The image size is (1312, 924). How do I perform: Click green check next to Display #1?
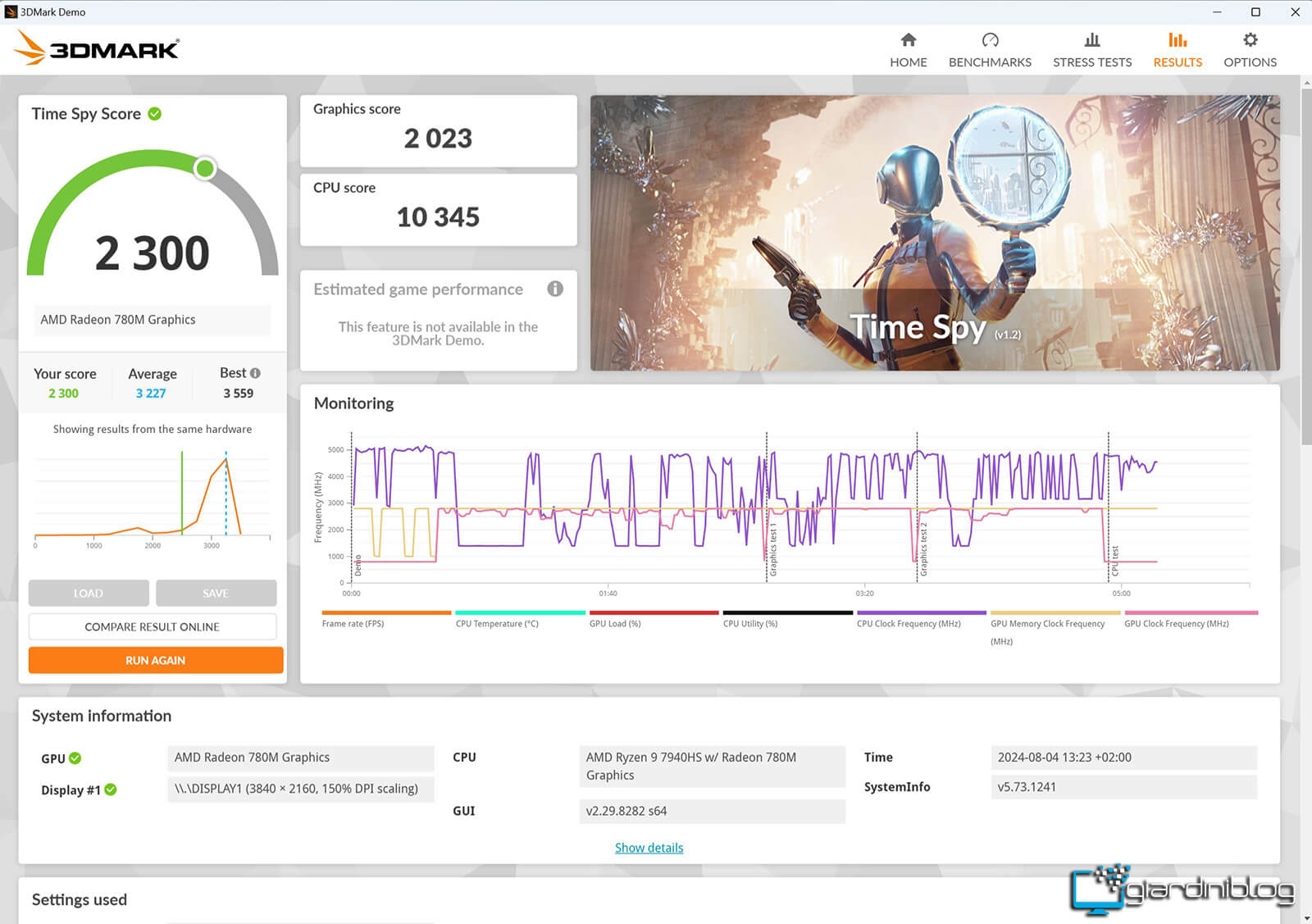[x=111, y=790]
